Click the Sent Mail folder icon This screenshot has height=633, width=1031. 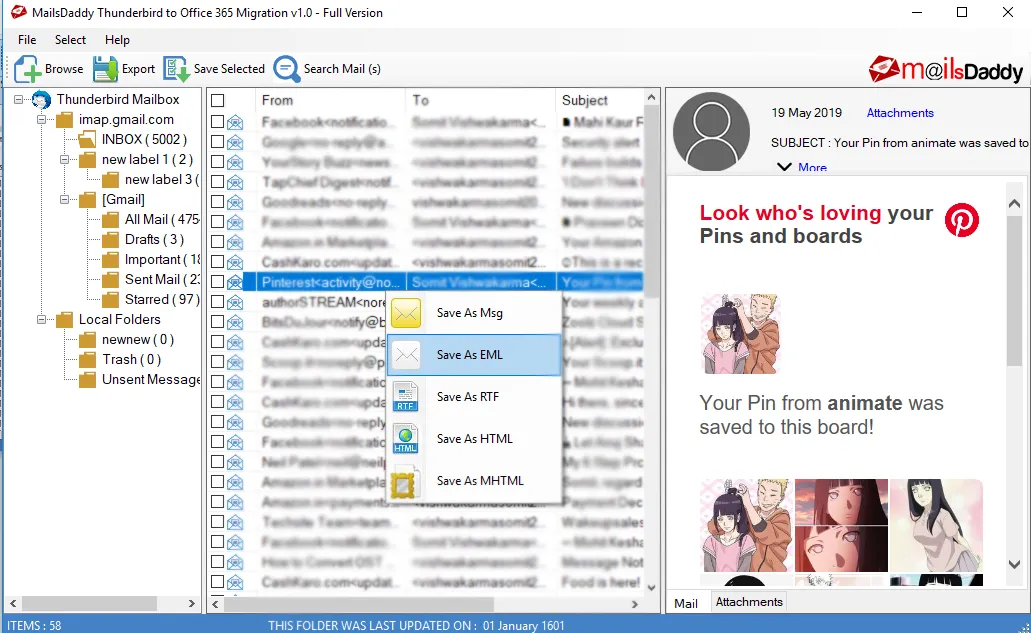tap(110, 279)
